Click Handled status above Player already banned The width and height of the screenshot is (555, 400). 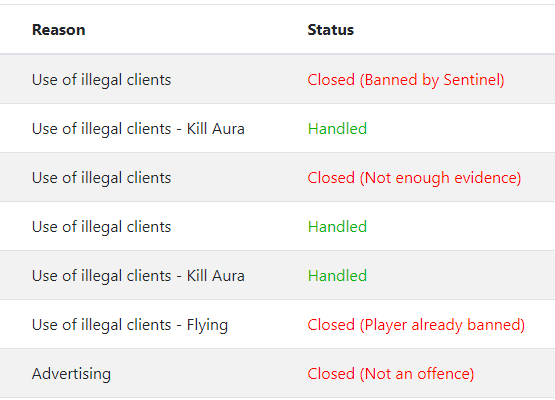pos(337,275)
